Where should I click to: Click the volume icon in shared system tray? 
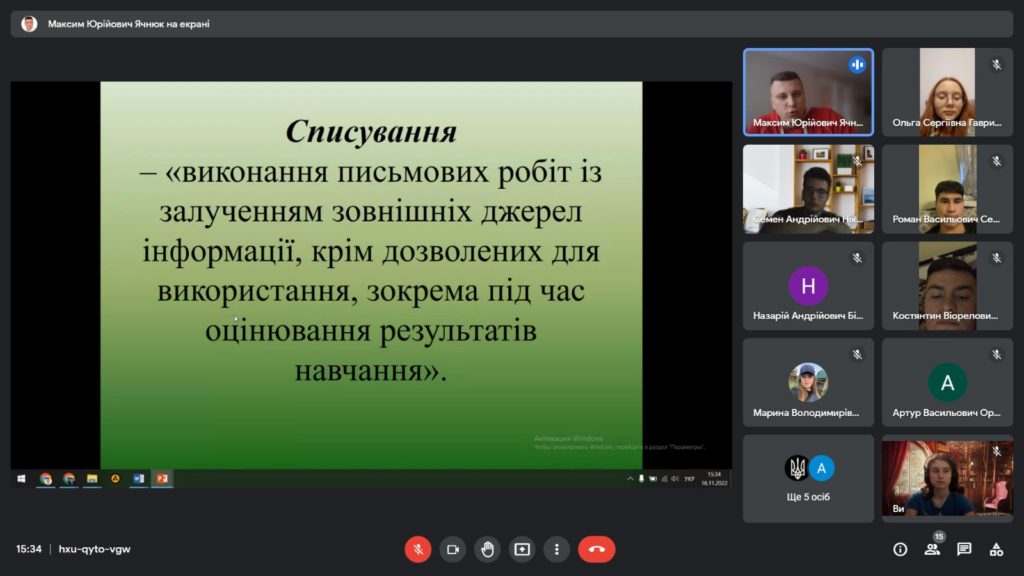coord(675,479)
